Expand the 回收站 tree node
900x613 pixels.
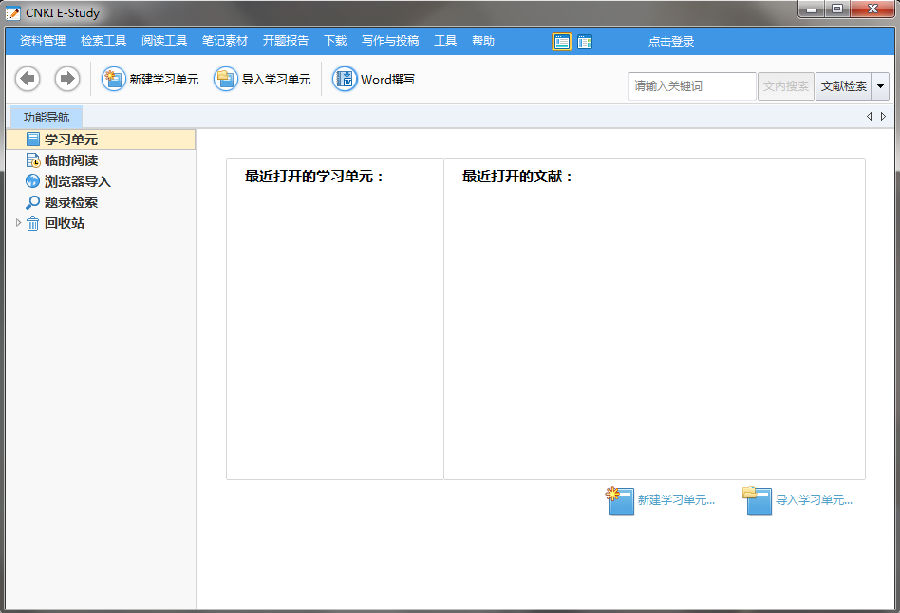click(x=18, y=223)
